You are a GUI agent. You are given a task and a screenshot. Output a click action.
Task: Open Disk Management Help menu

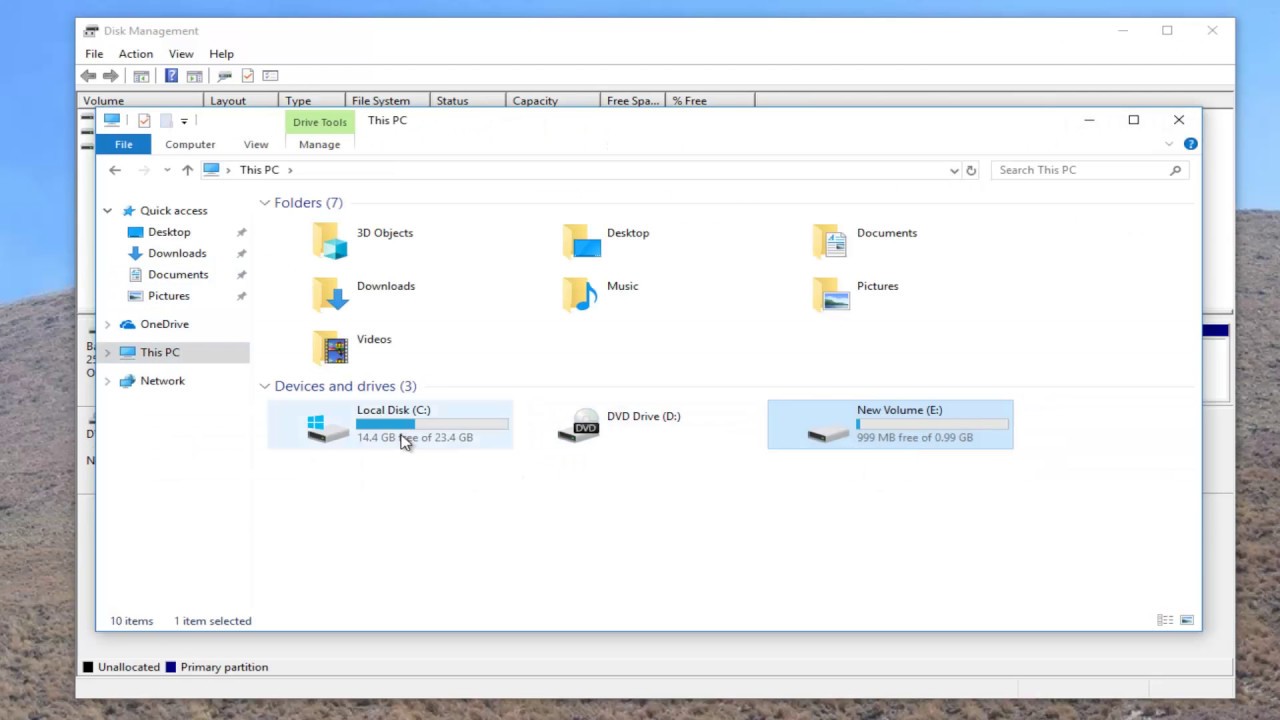[x=221, y=54]
